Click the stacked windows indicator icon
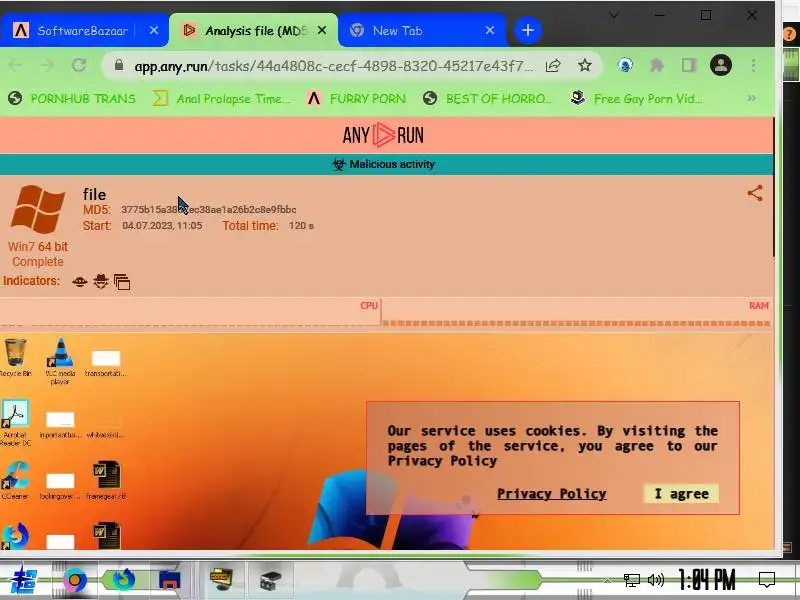This screenshot has width=800, height=600. 122,282
